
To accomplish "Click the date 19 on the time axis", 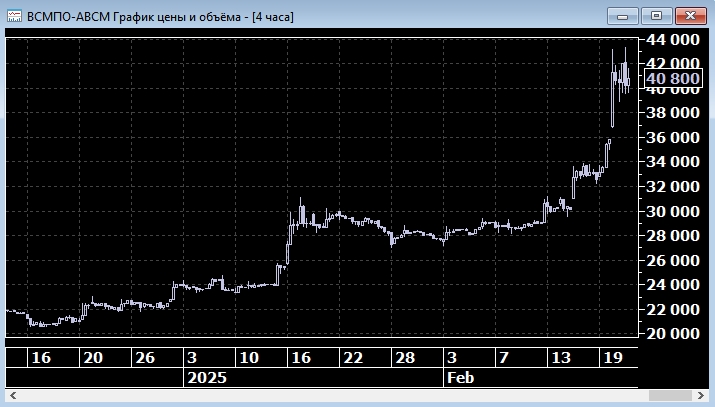I will [x=612, y=358].
